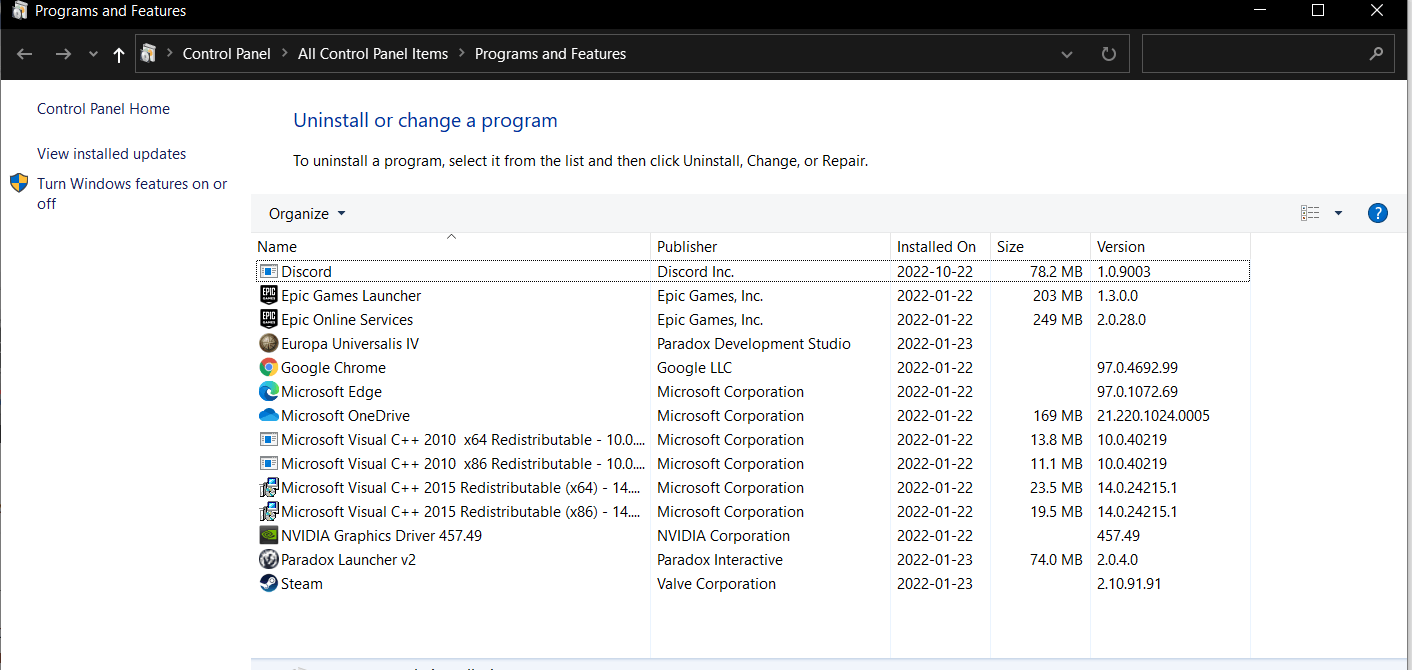The height and width of the screenshot is (670, 1412).
Task: Select the Google Chrome icon
Action: 268,367
